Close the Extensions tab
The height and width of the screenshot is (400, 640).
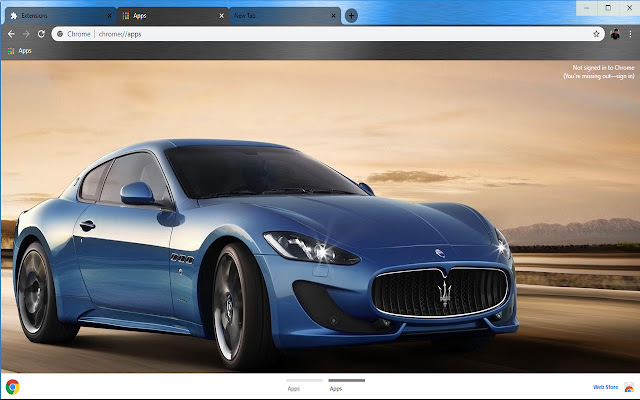(109, 16)
